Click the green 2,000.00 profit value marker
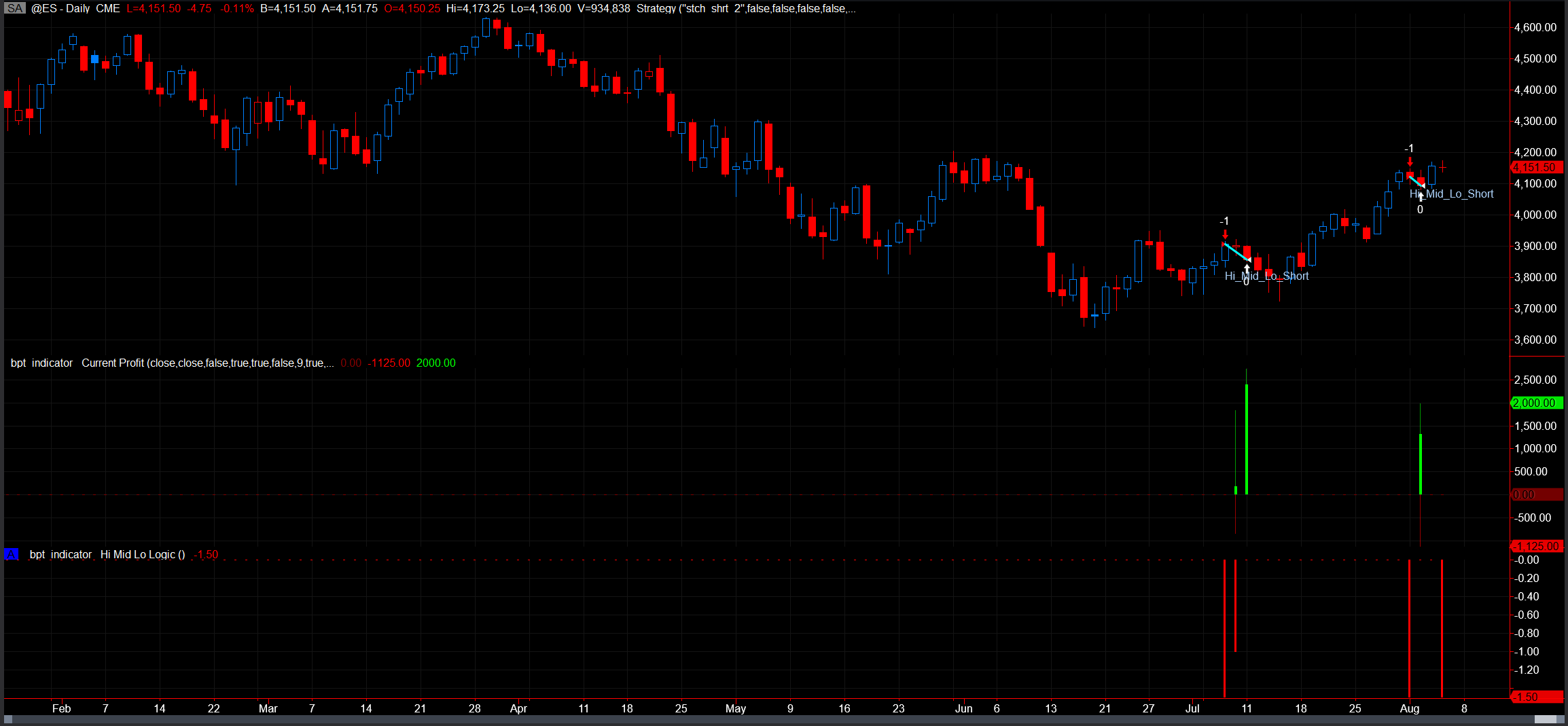Viewport: 1568px width, 726px height. (1535, 403)
